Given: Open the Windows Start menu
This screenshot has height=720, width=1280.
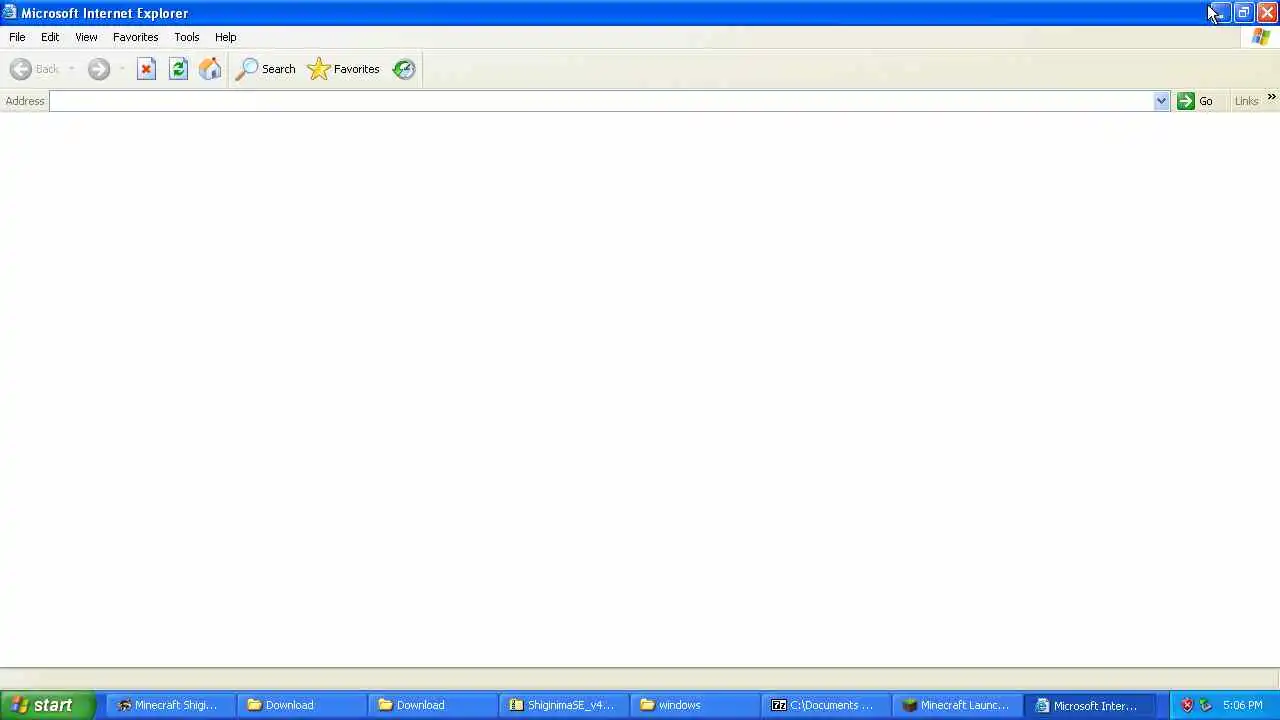Looking at the screenshot, I should point(47,705).
